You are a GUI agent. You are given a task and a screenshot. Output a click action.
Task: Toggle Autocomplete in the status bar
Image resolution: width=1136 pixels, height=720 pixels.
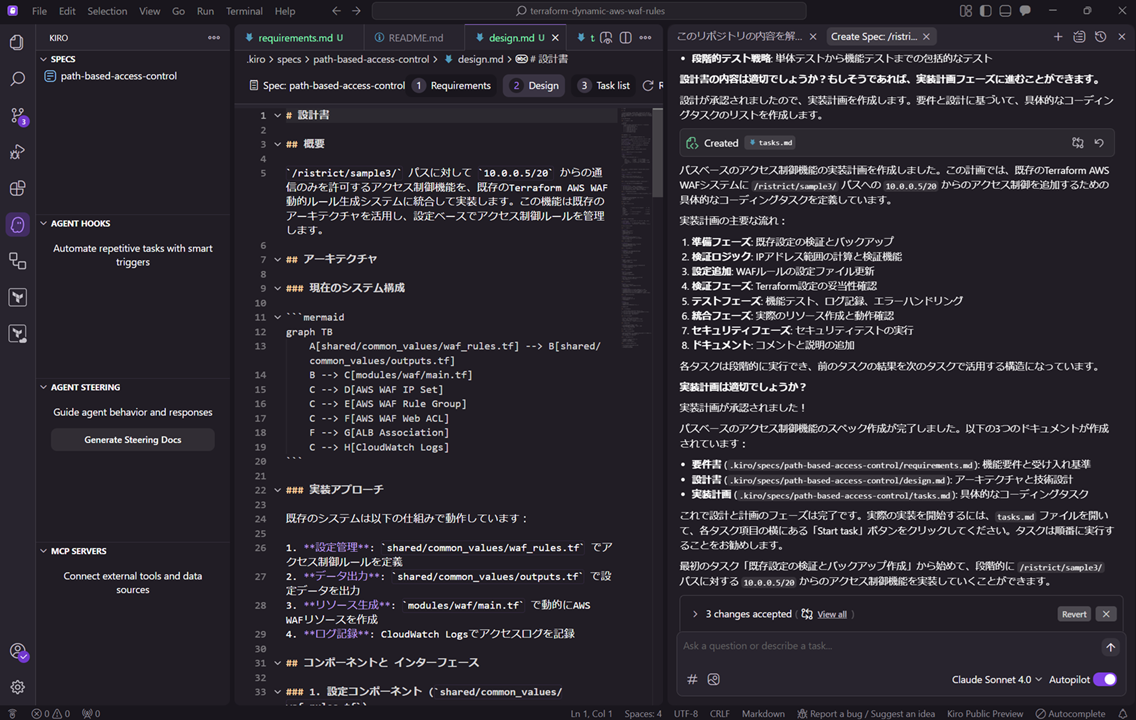pyautogui.click(x=1070, y=713)
